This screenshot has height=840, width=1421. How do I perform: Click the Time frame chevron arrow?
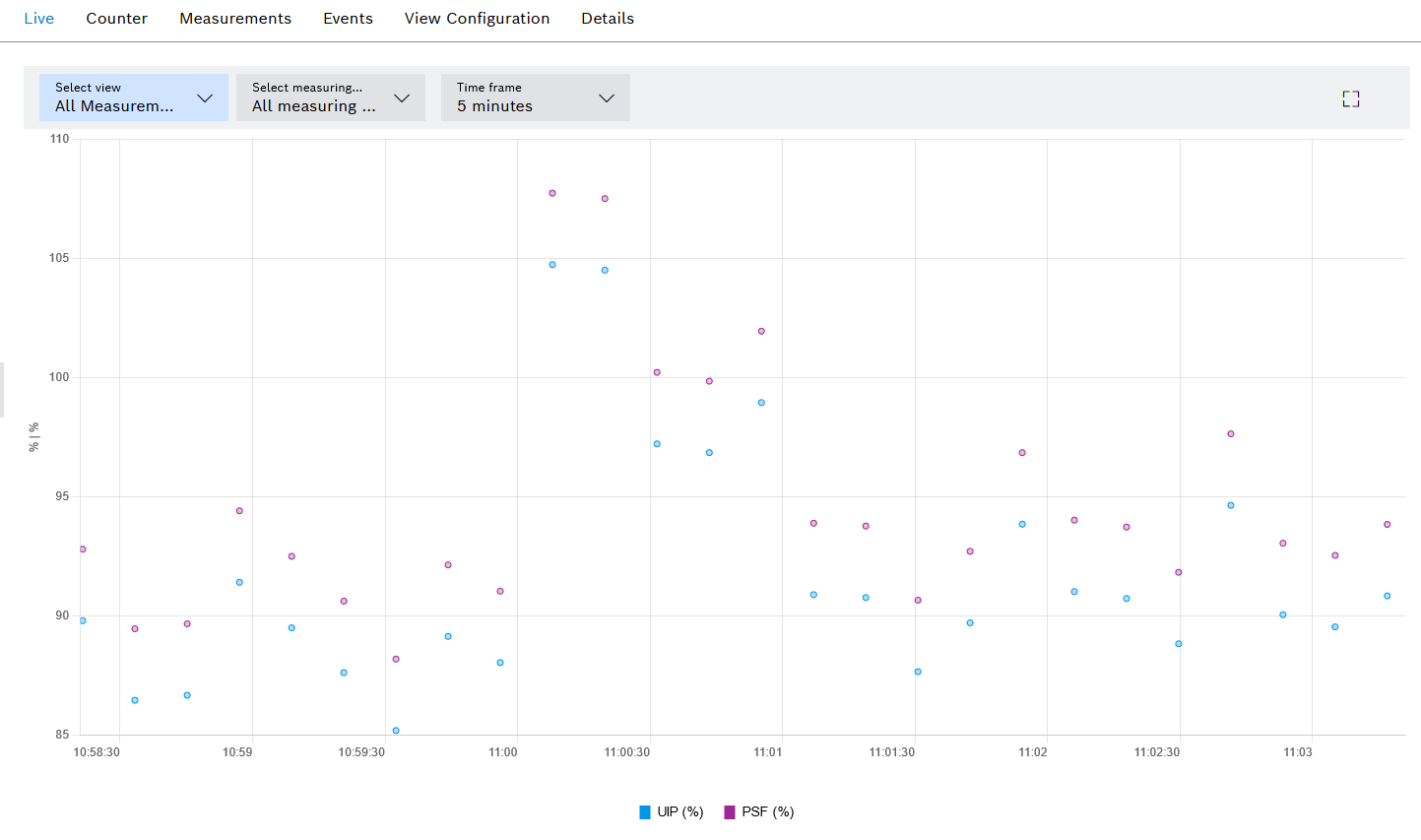tap(607, 98)
